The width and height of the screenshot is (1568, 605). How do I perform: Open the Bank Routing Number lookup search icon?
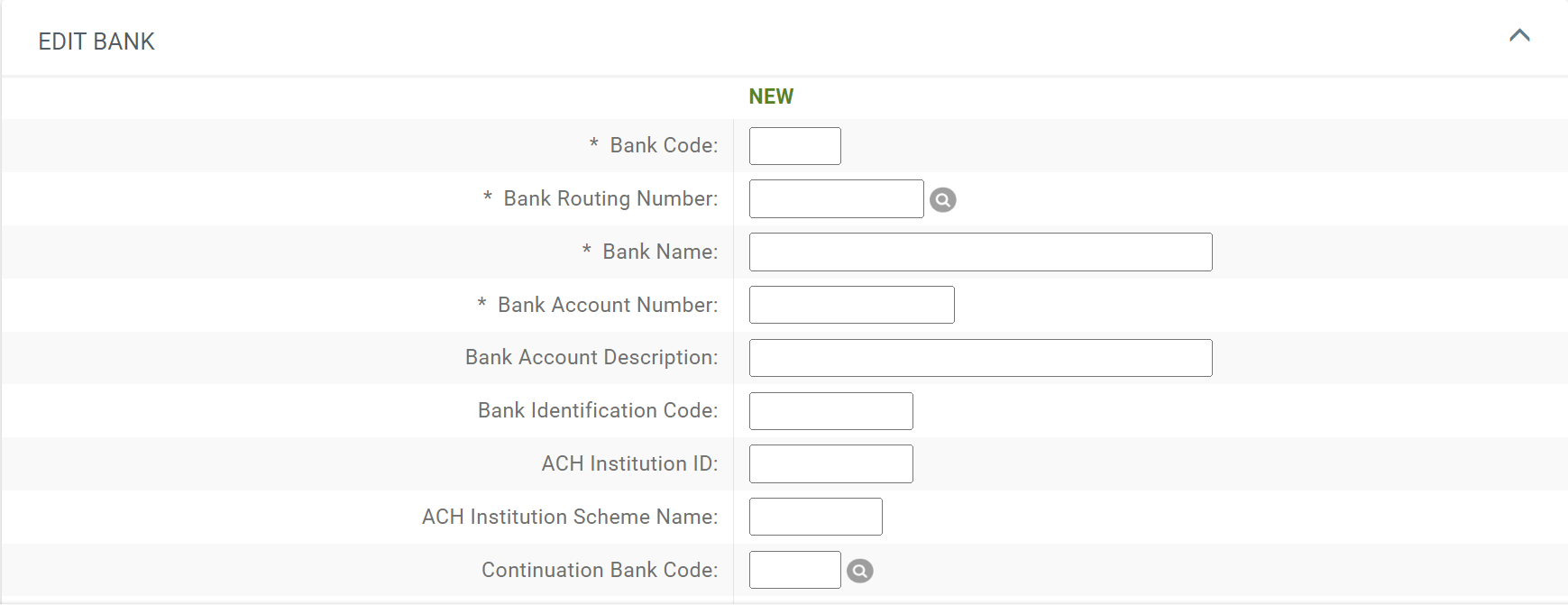click(x=943, y=199)
